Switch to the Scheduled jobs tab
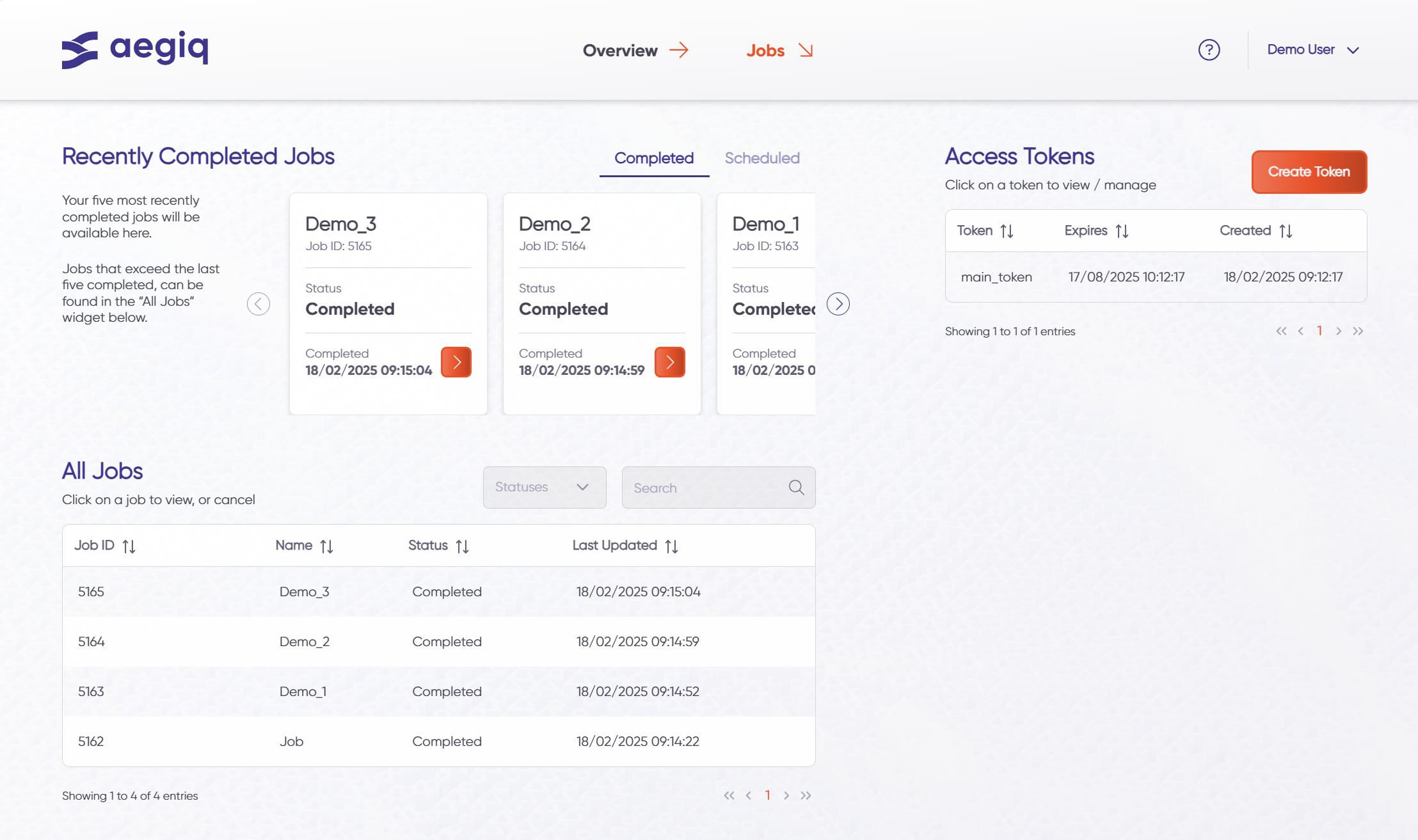 point(761,158)
